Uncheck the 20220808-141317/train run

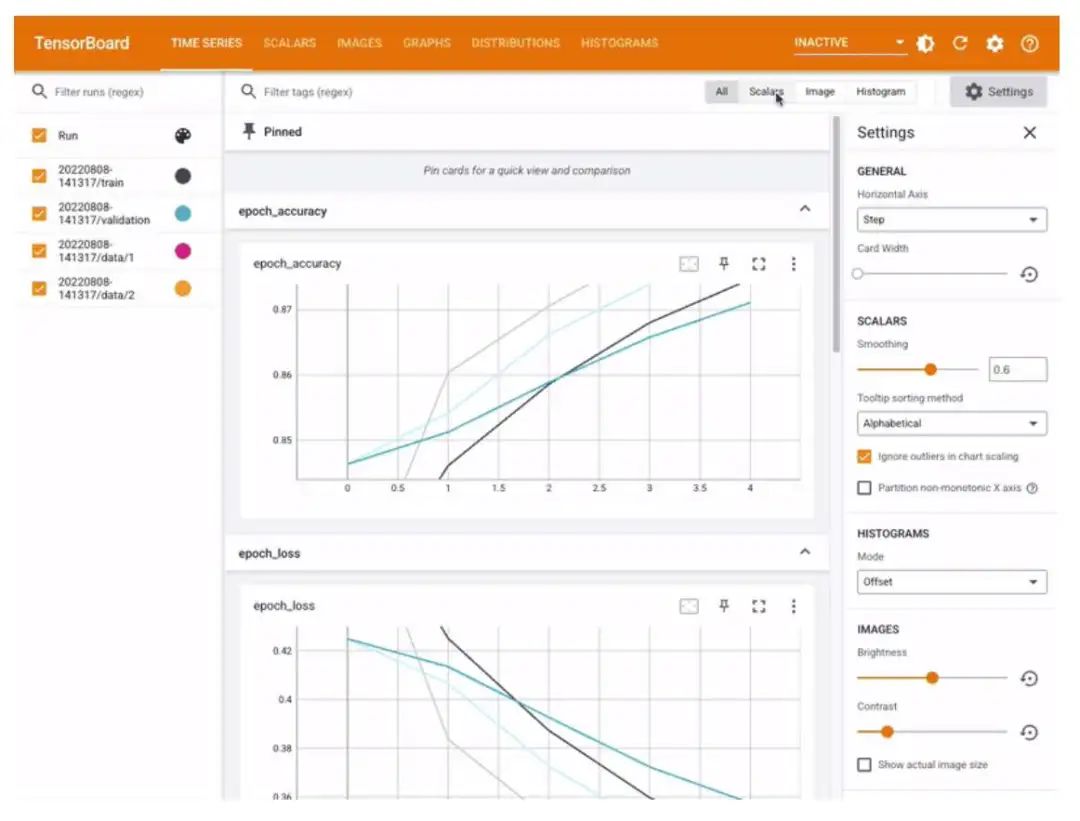40,176
